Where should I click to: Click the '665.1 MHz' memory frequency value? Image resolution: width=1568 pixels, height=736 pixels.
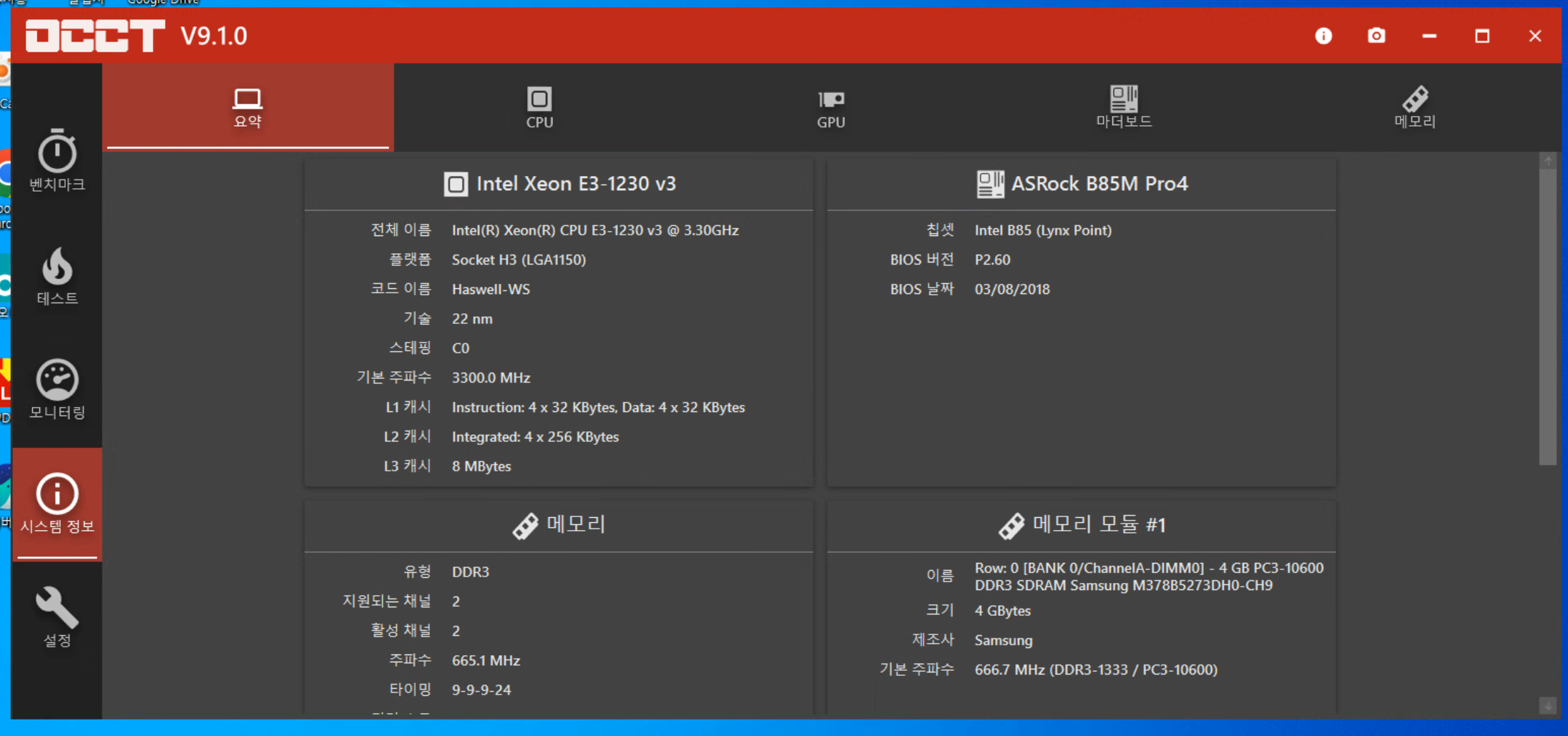(486, 660)
